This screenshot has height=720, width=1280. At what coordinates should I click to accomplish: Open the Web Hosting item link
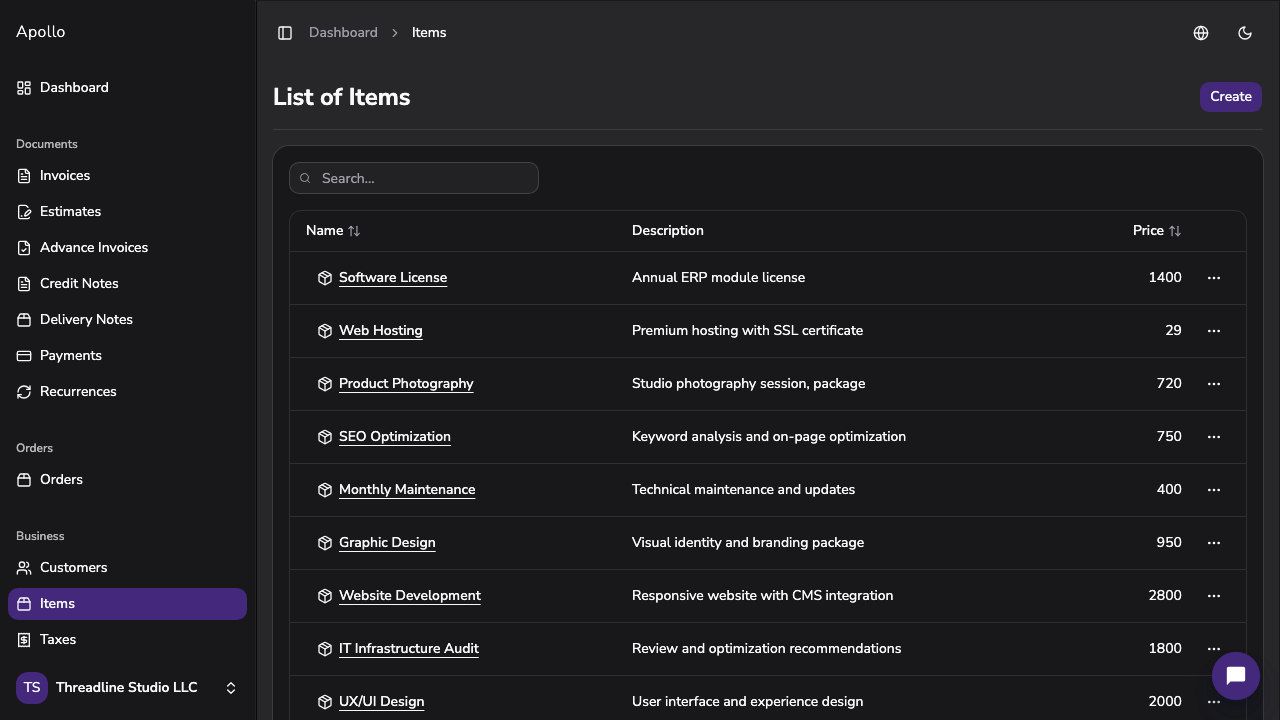pos(381,331)
